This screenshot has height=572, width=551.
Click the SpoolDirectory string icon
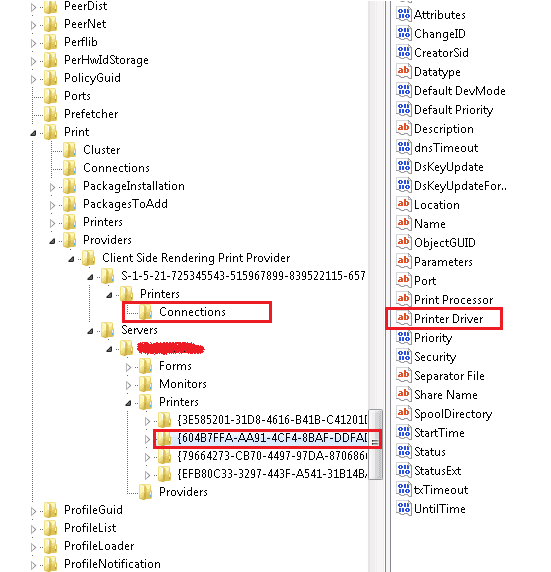tap(404, 413)
